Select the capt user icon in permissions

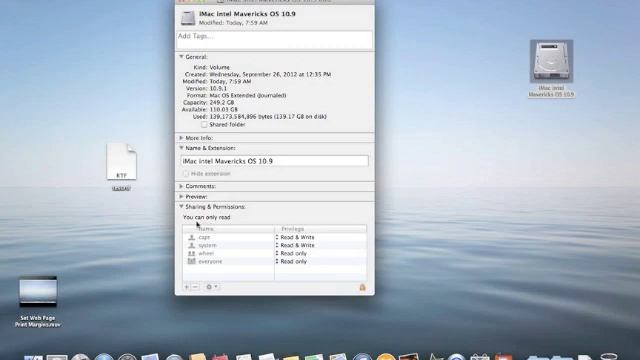click(191, 237)
